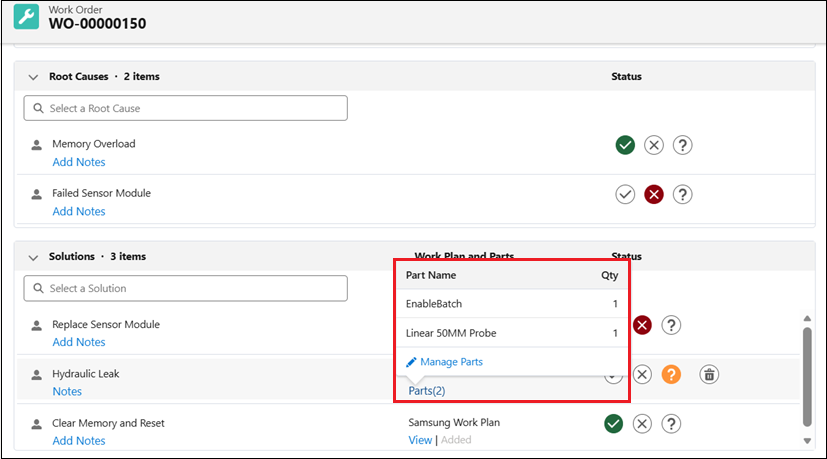Click the Select a Root Cause search field
The height and width of the screenshot is (459, 827).
186,108
